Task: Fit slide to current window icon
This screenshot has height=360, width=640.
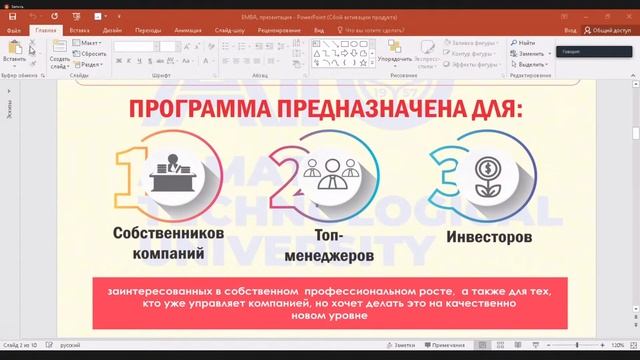Action: [x=633, y=345]
